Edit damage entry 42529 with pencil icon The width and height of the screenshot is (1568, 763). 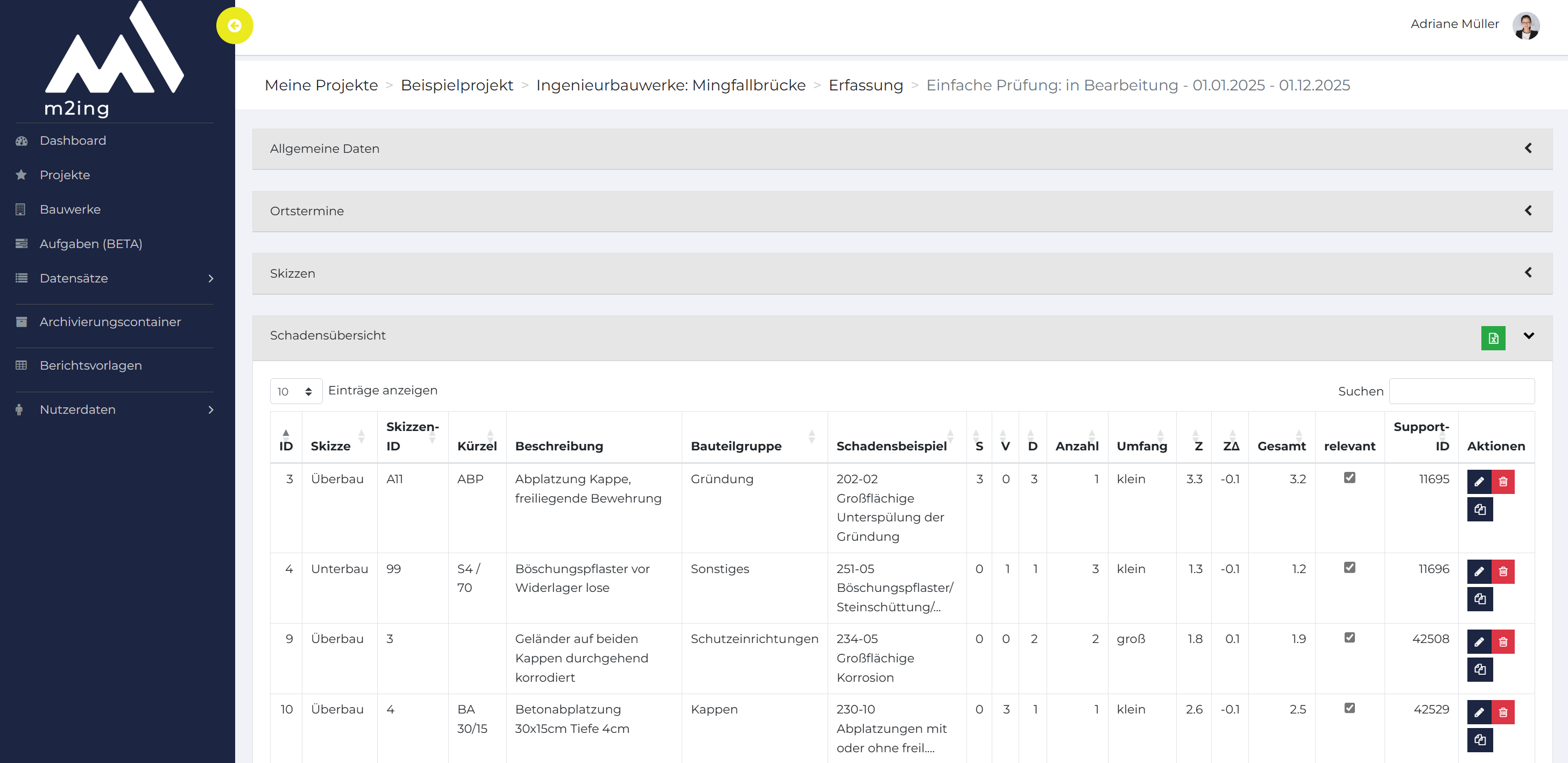click(1479, 712)
